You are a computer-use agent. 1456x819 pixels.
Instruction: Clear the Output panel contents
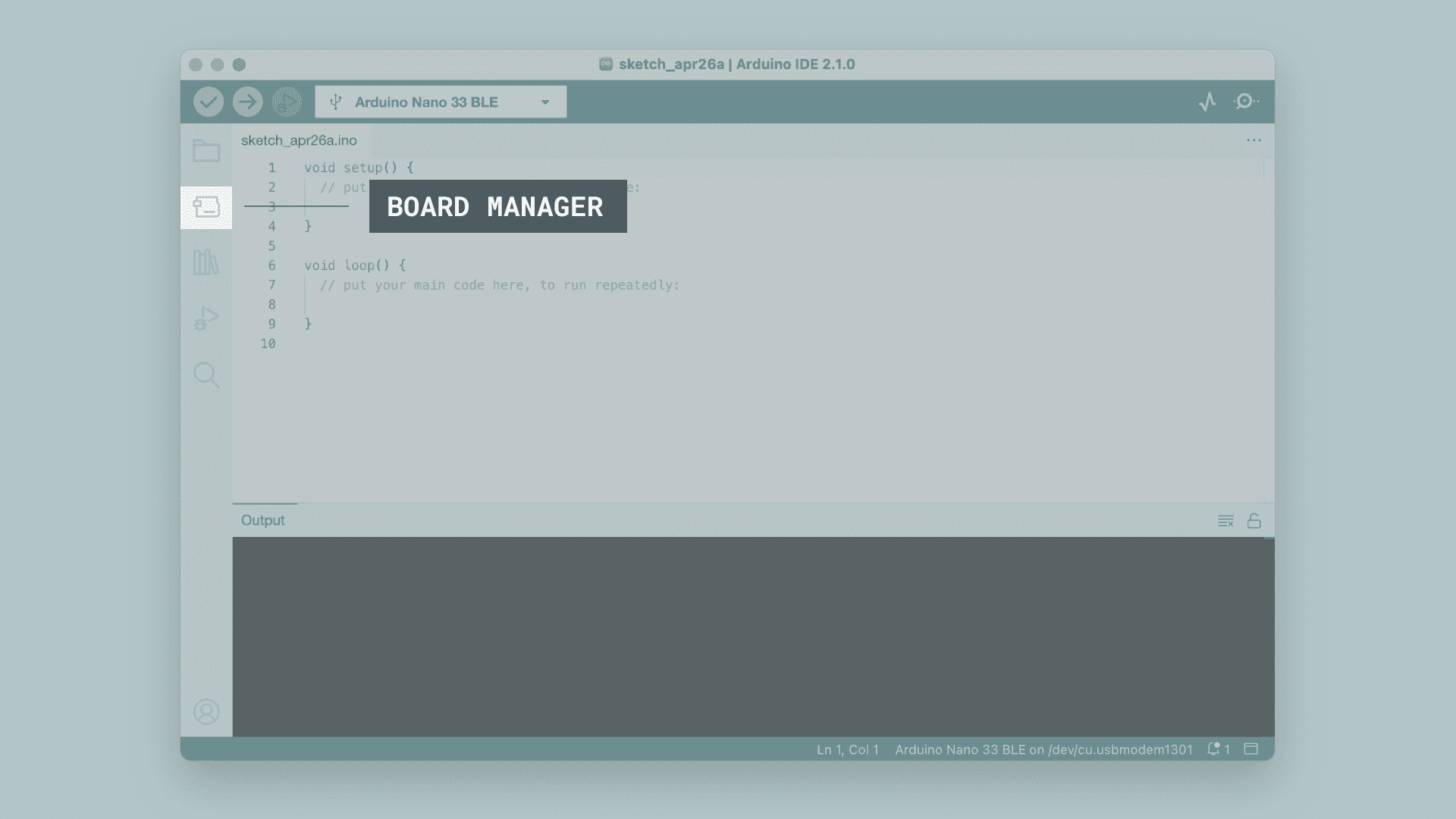(1225, 521)
